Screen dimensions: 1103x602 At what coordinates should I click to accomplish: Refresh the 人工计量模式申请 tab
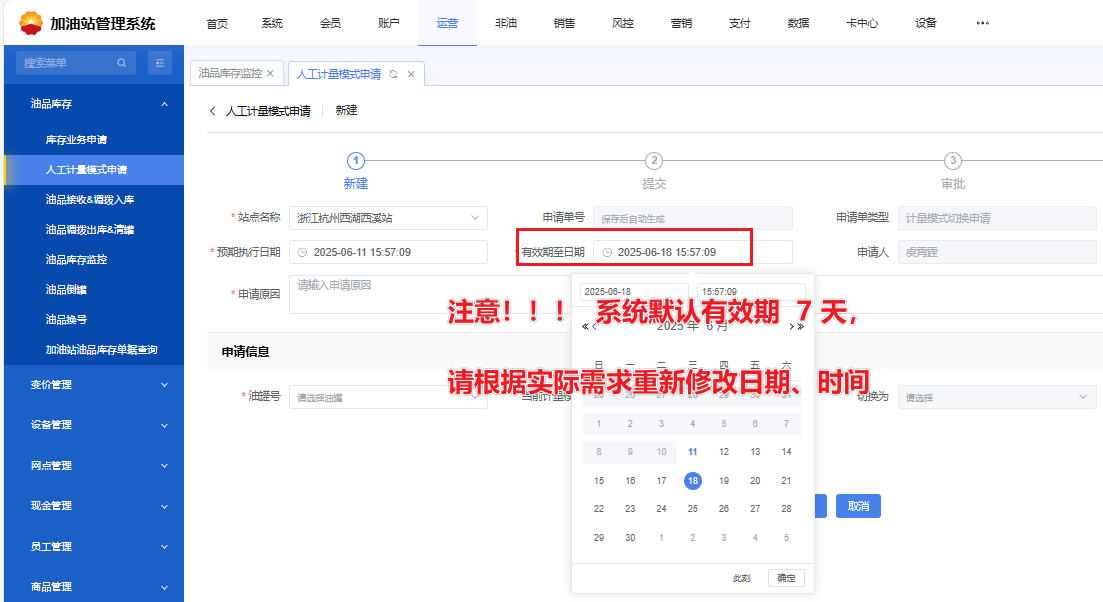(394, 74)
